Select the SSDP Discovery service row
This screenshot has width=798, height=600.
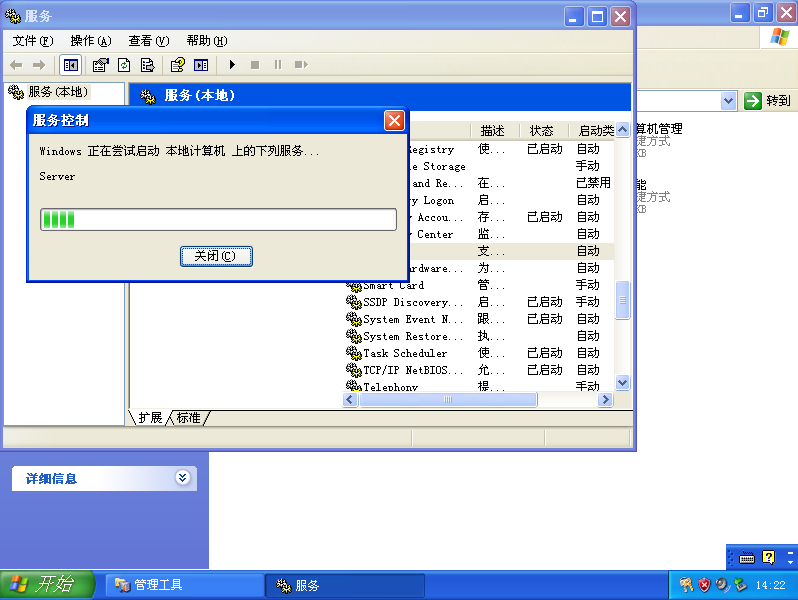coord(478,302)
